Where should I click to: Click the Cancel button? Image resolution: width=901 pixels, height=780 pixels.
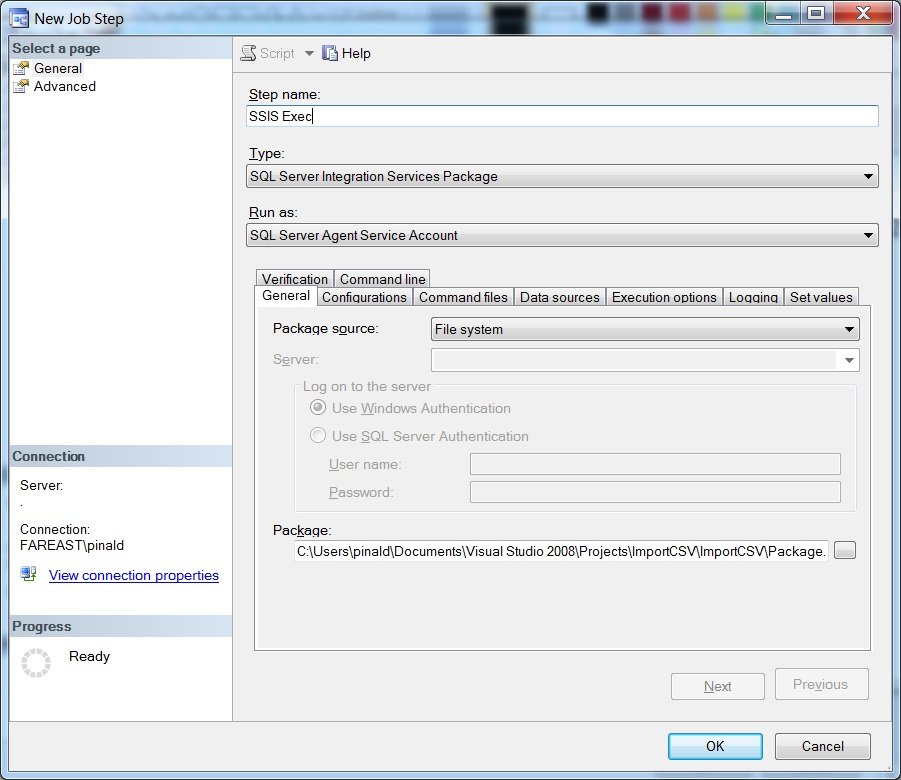(x=823, y=746)
